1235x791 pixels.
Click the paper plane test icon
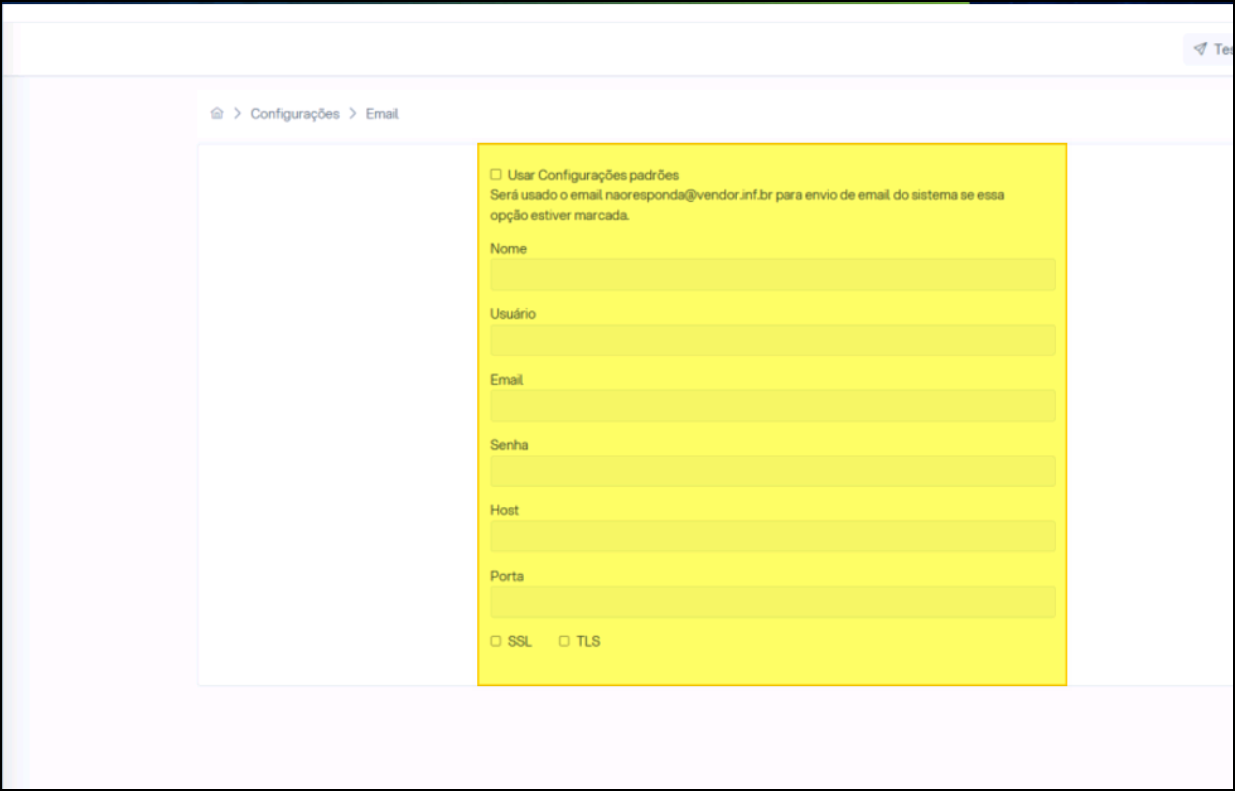pyautogui.click(x=1200, y=49)
